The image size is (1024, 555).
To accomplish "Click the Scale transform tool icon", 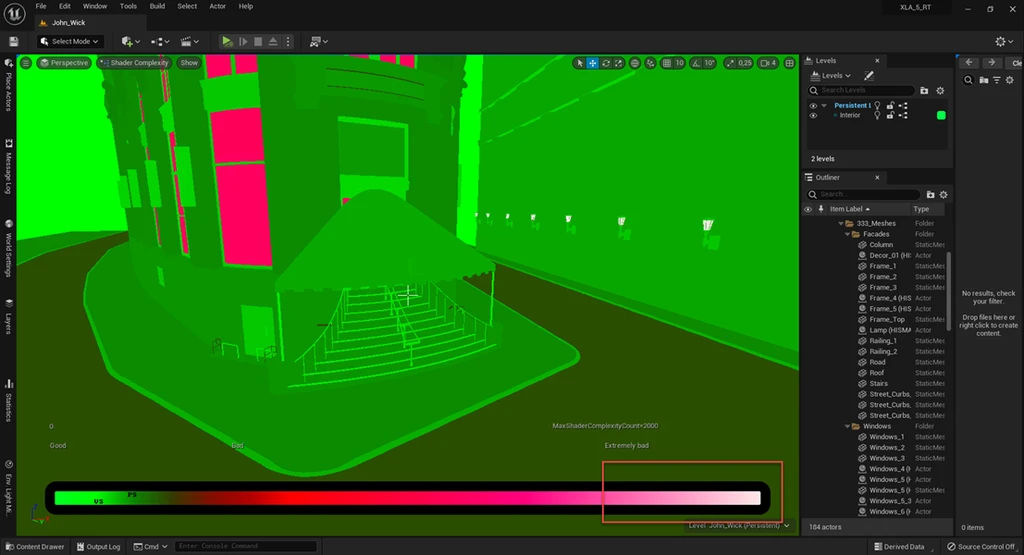I will pos(619,63).
